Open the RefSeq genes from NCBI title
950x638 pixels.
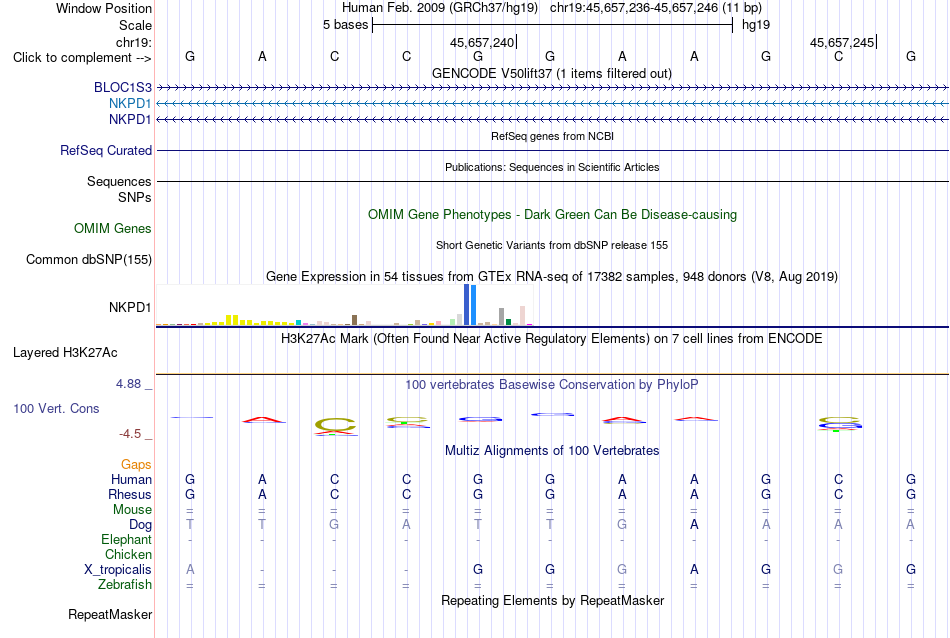(552, 136)
